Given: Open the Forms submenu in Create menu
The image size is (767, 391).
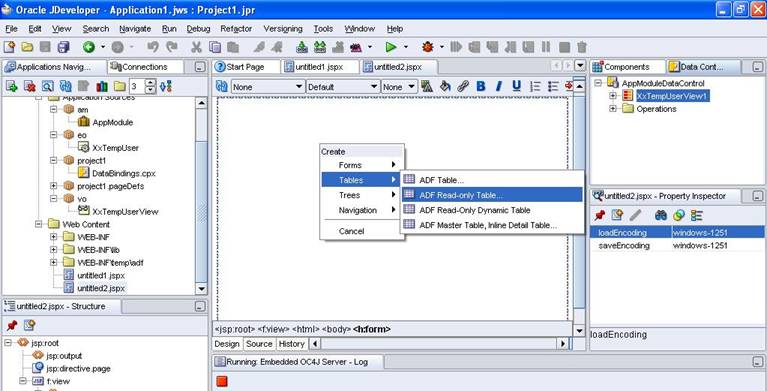Looking at the screenshot, I should (361, 165).
